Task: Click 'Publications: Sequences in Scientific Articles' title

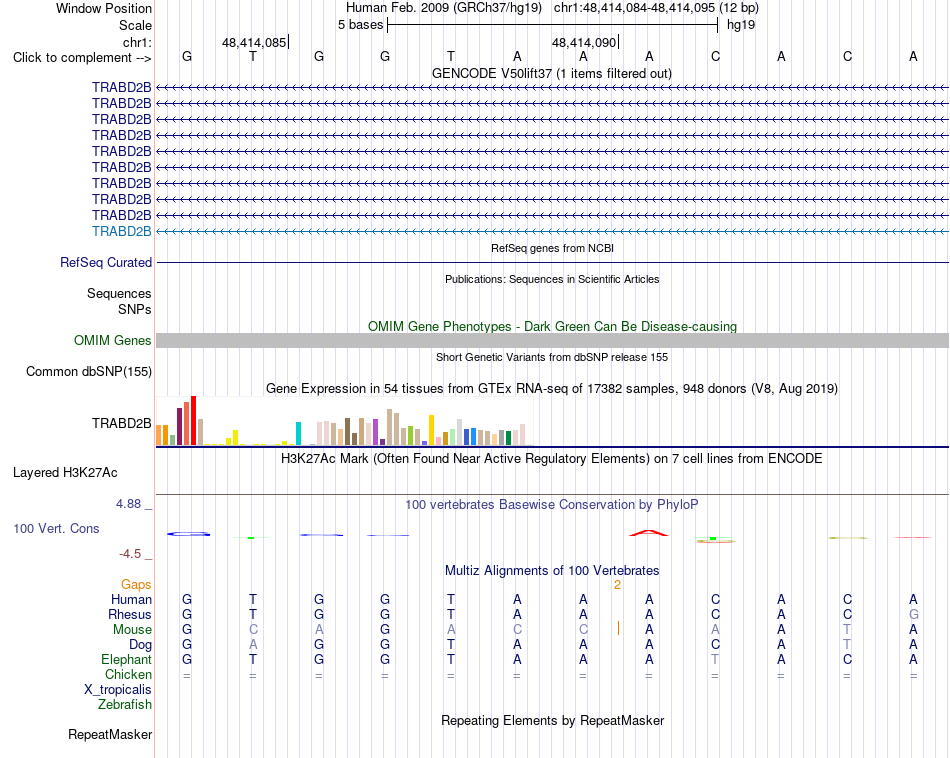Action: [x=552, y=279]
